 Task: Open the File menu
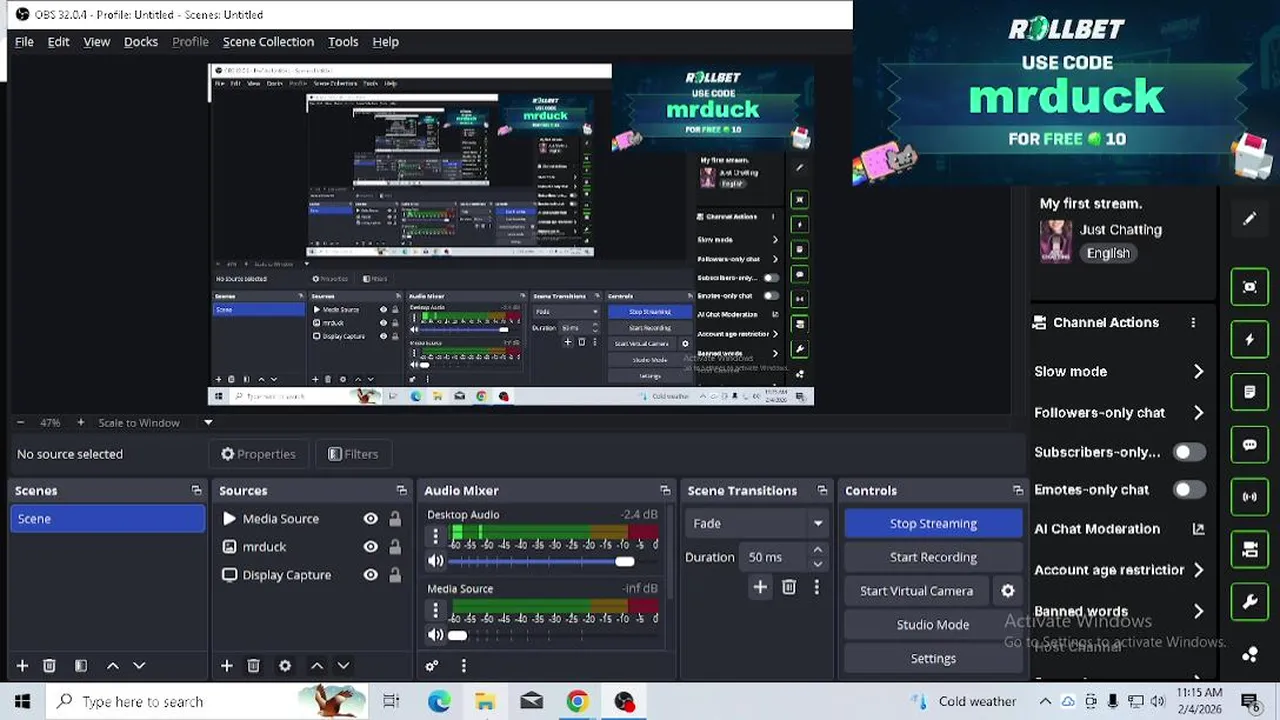tap(24, 42)
